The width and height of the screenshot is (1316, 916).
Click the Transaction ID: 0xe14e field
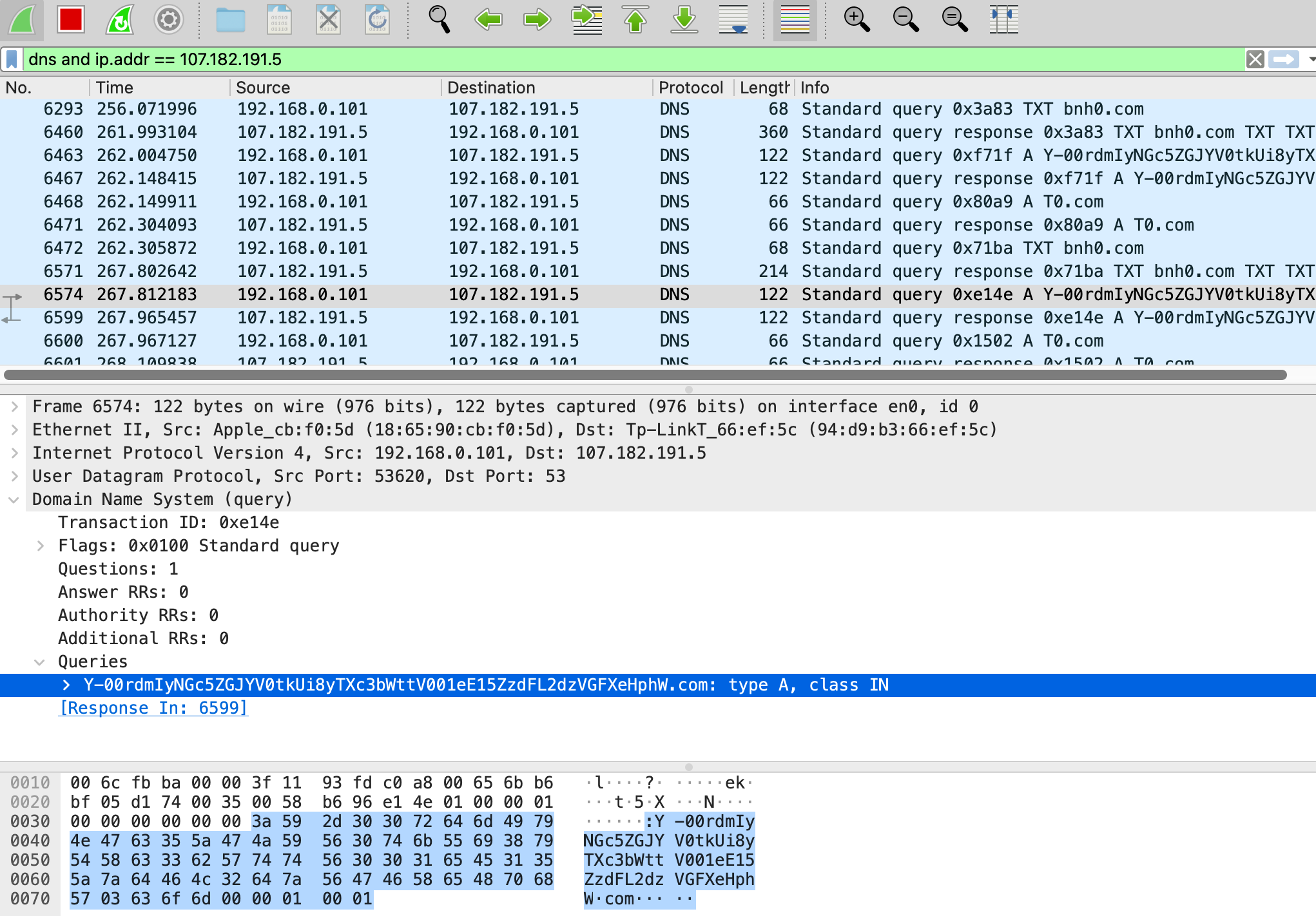[168, 522]
